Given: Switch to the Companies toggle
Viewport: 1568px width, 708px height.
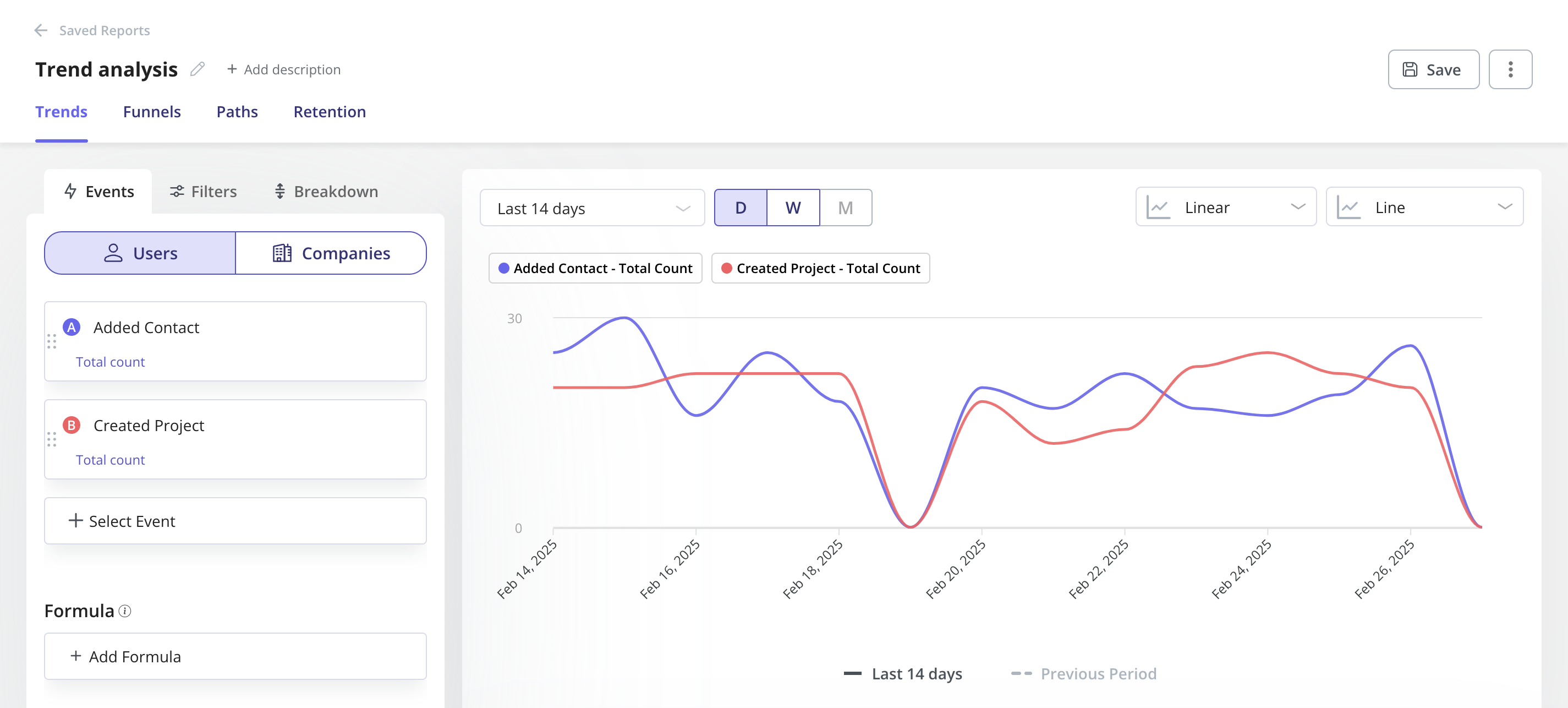Looking at the screenshot, I should [x=331, y=253].
